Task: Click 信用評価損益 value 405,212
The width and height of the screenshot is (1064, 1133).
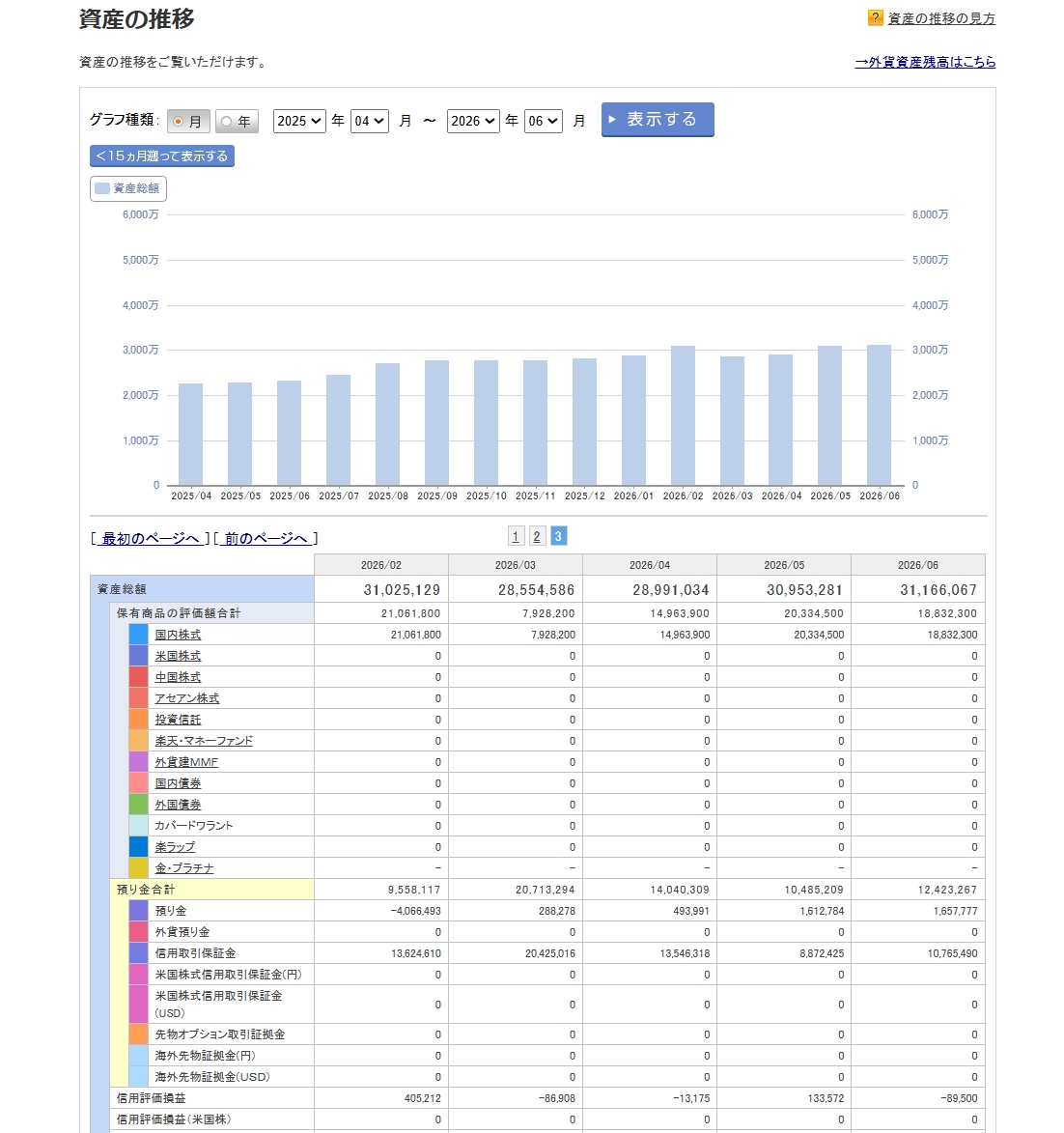Action: click(x=423, y=1097)
